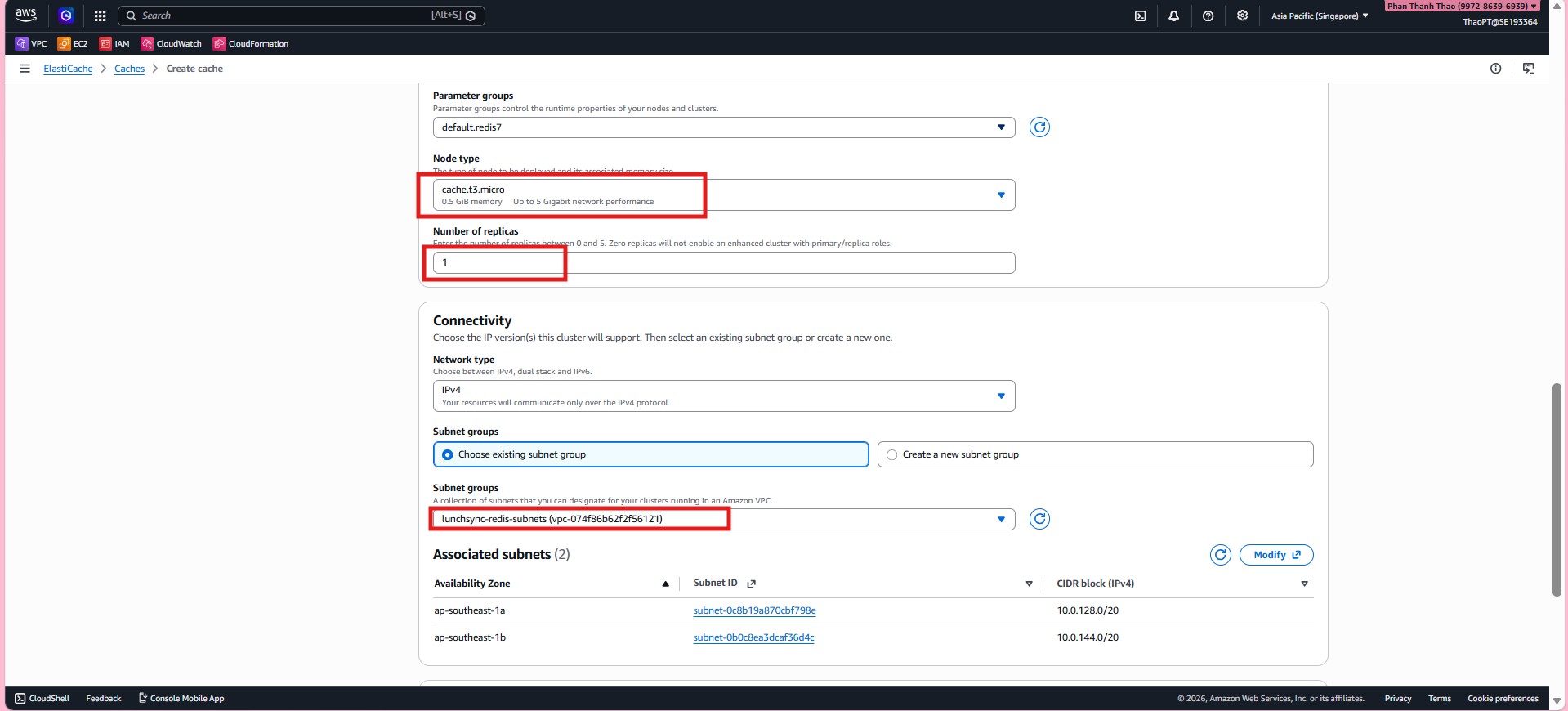Open IAM favorite shortcut
The width and height of the screenshot is (1568, 711).
(114, 43)
